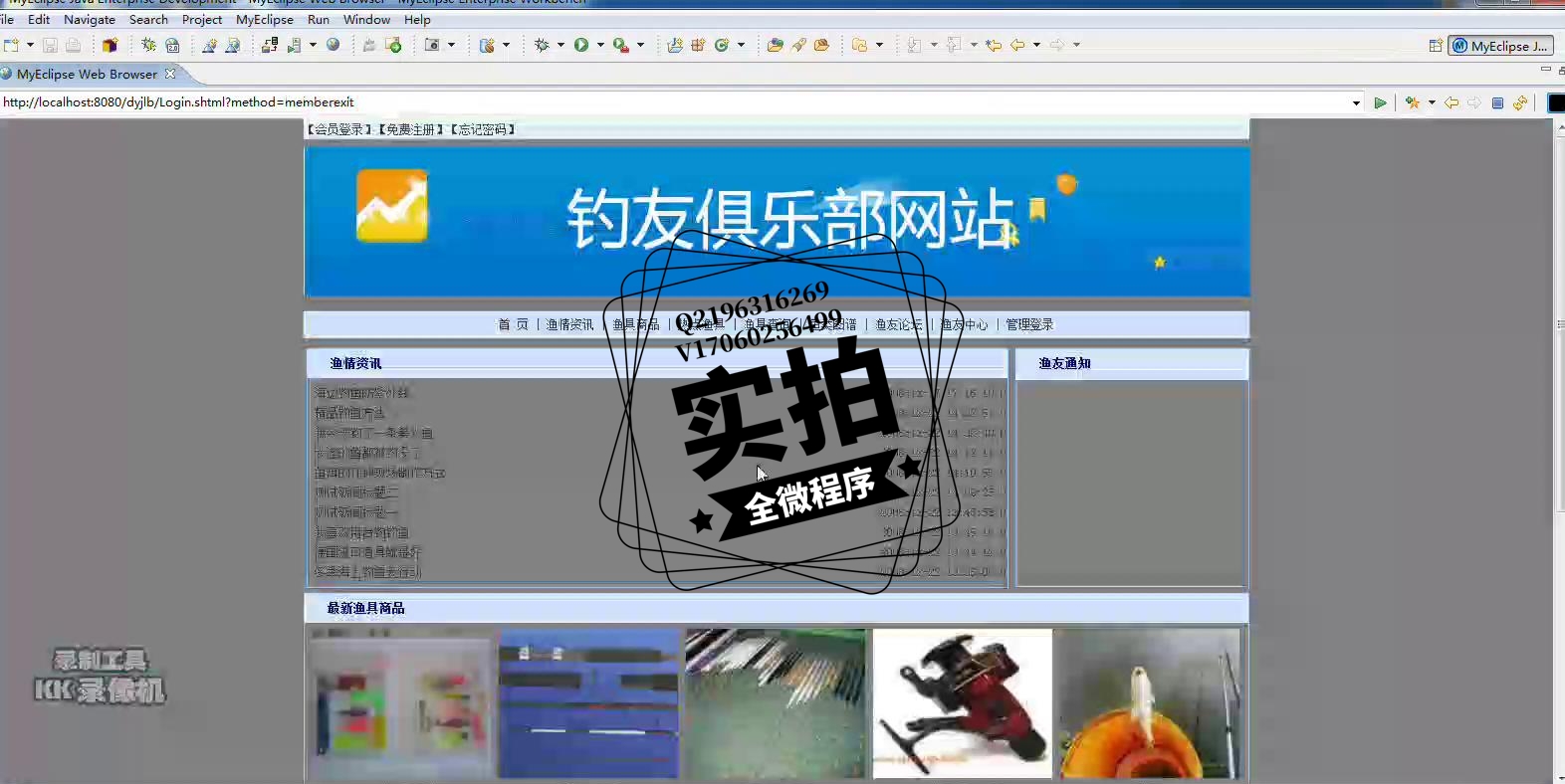1565x784 pixels.
Task: Select the MyEclipse J... perspective button
Action: 1500,46
